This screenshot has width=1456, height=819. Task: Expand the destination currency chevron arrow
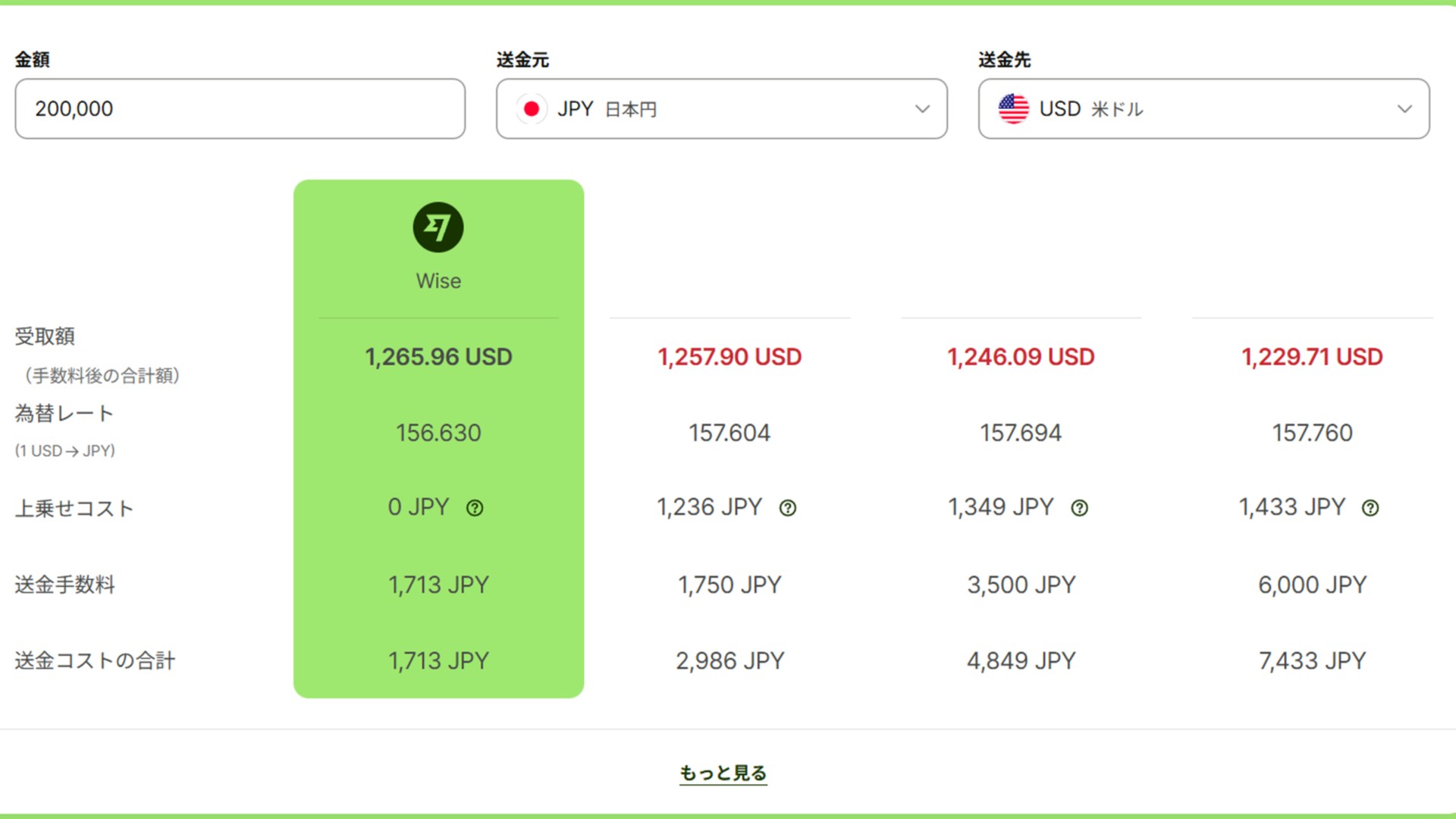pyautogui.click(x=1404, y=109)
